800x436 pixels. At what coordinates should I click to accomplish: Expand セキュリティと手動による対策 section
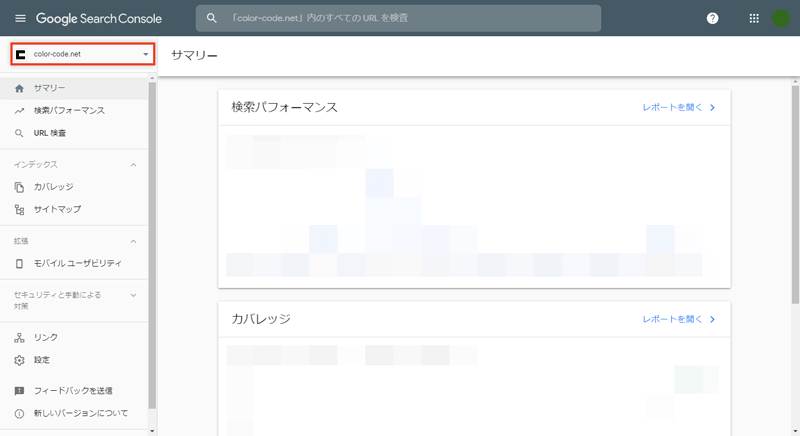[133, 295]
